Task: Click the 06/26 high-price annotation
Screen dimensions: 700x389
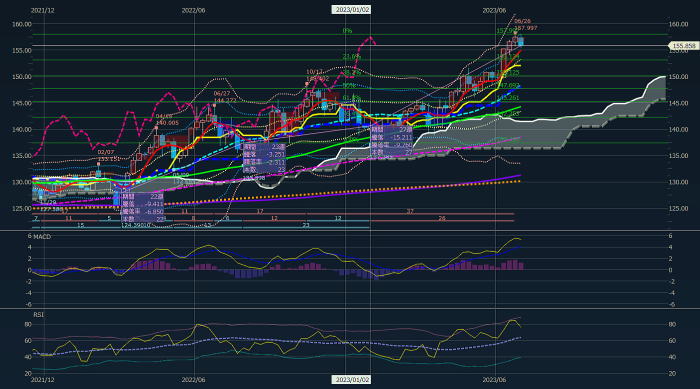Action: (525, 25)
